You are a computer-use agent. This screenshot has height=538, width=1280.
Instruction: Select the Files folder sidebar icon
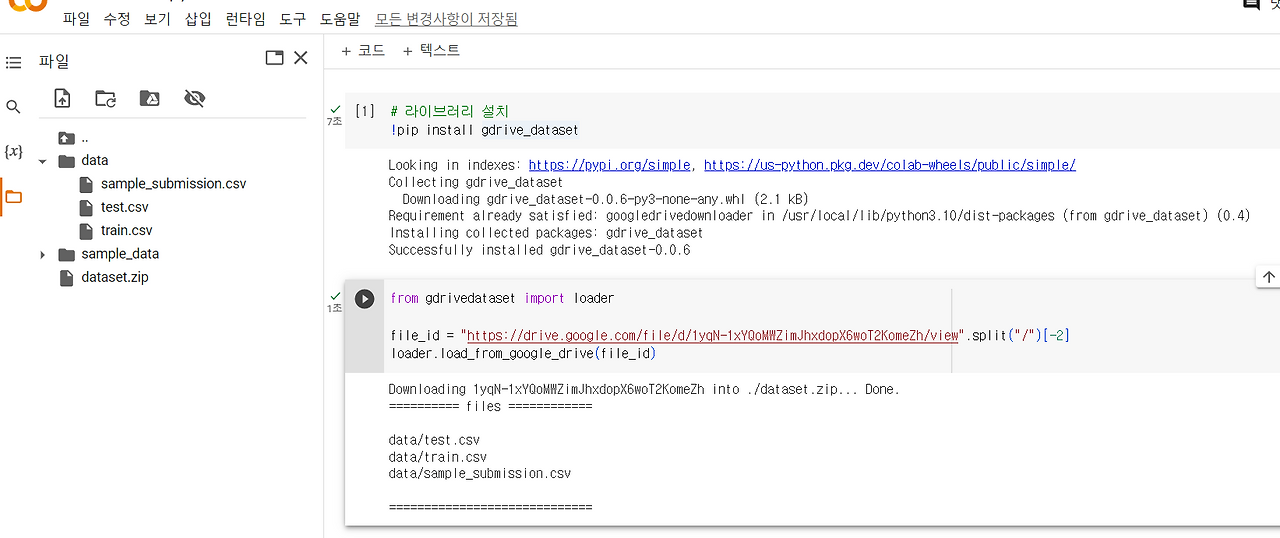coord(13,197)
